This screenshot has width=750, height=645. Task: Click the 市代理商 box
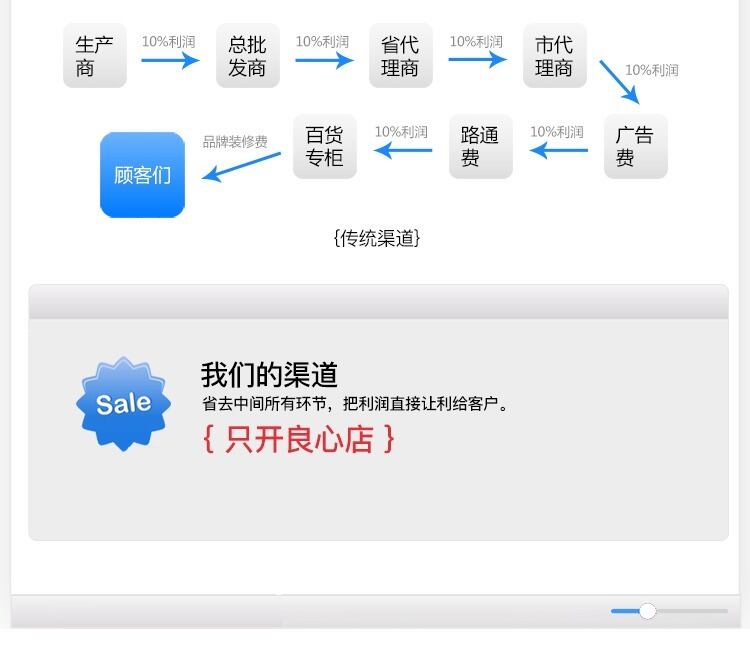555,56
